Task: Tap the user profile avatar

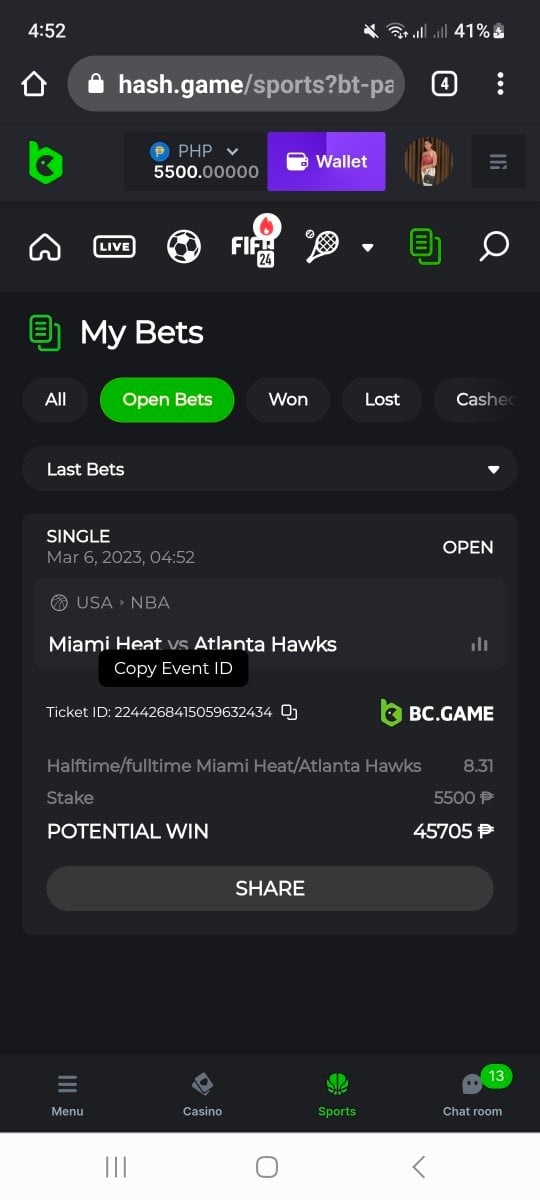Action: 428,161
